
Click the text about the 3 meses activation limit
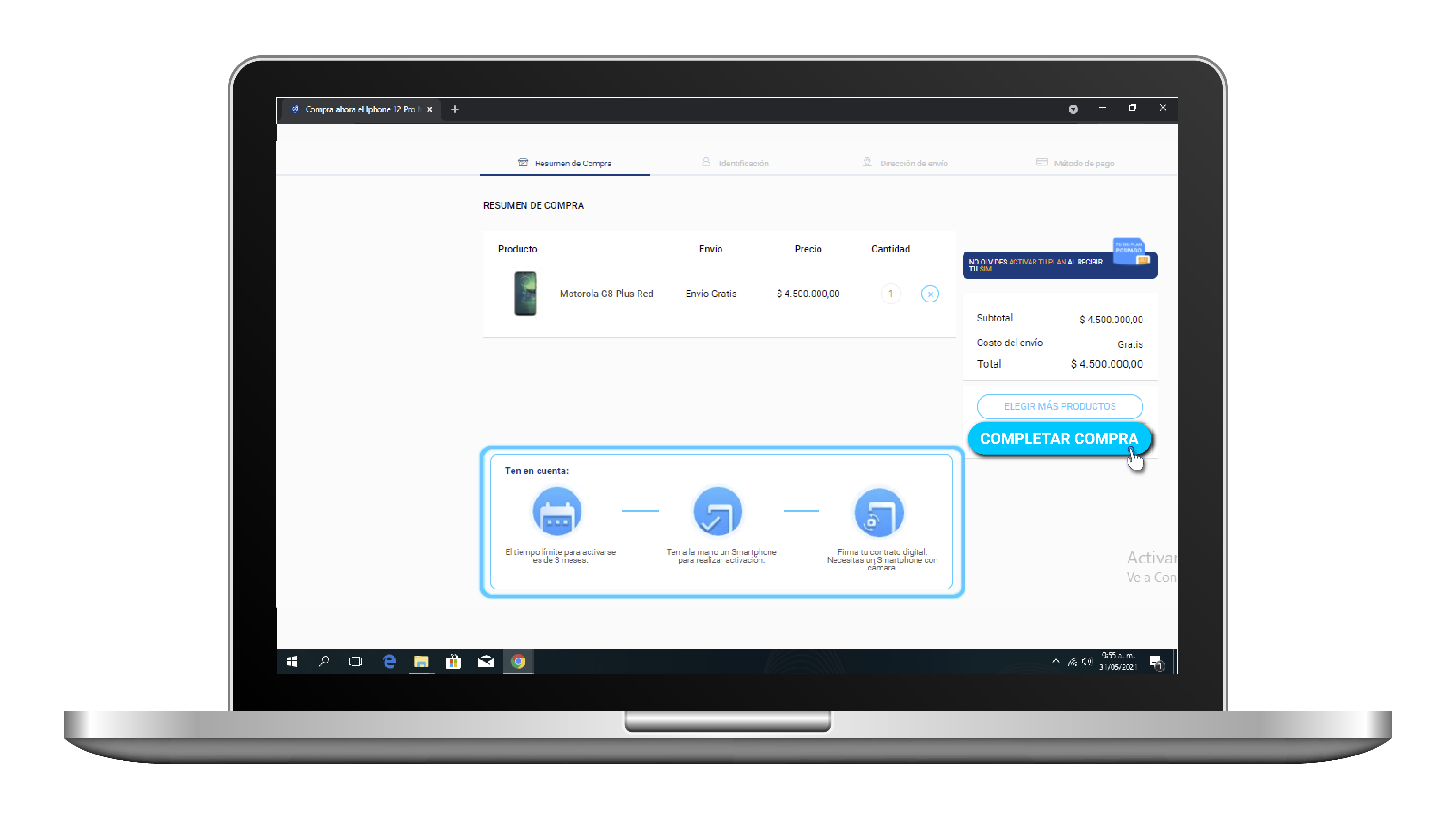coord(560,556)
